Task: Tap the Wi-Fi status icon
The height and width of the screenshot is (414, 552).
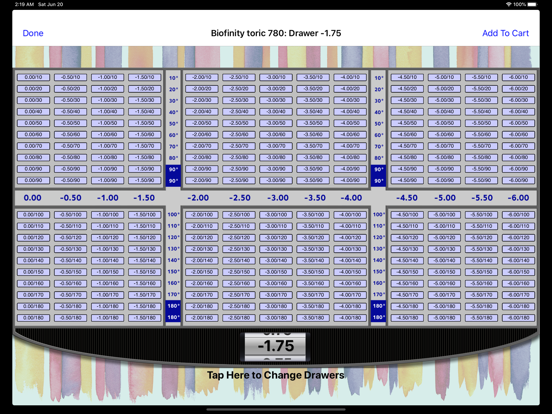Action: (508, 4)
